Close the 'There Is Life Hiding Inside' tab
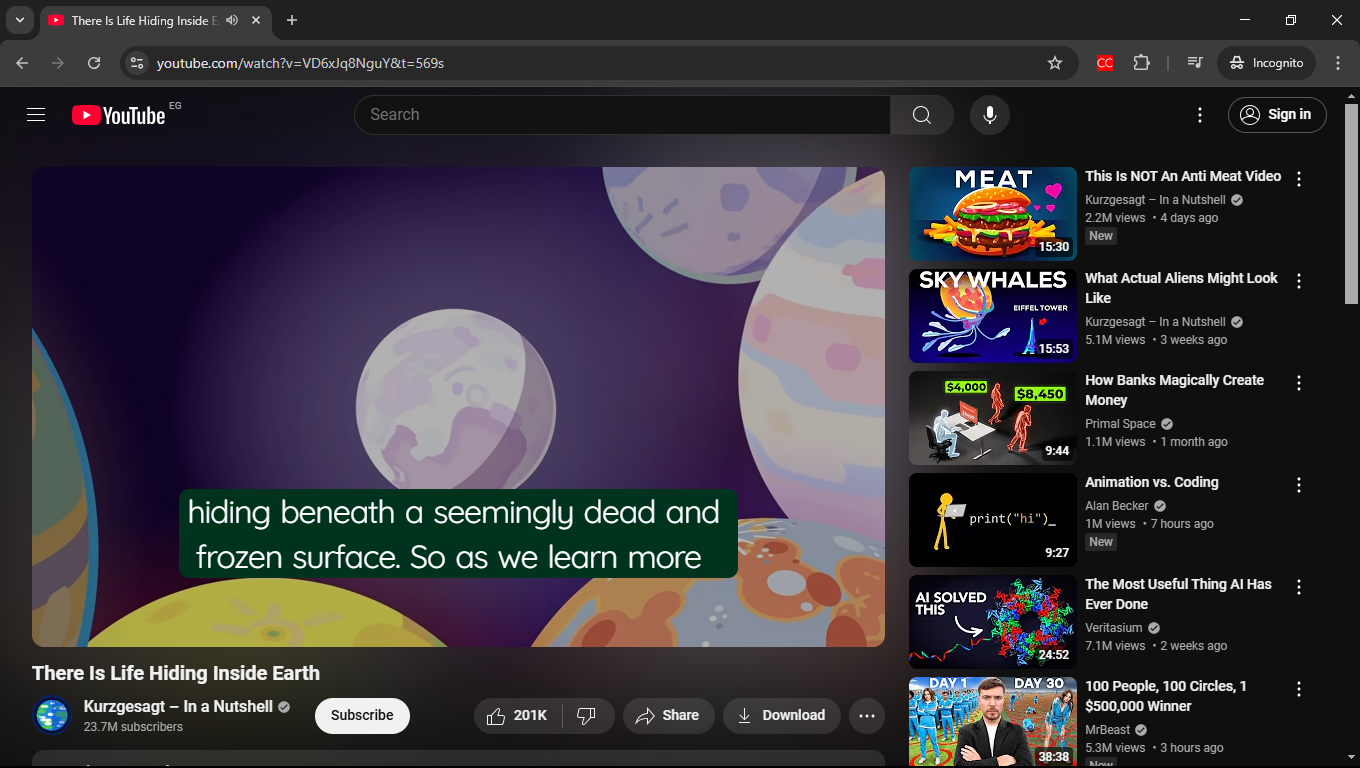 tap(256, 20)
